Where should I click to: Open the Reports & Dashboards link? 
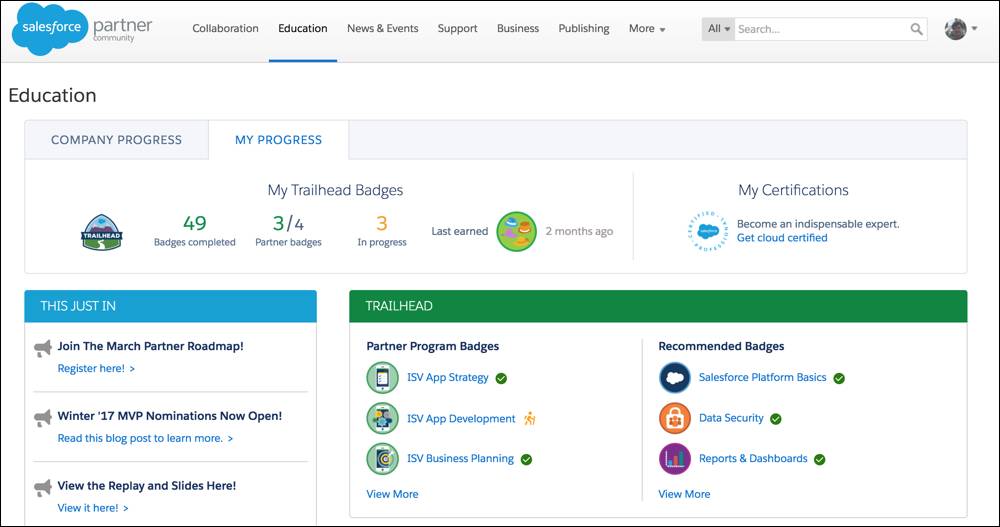coord(753,459)
